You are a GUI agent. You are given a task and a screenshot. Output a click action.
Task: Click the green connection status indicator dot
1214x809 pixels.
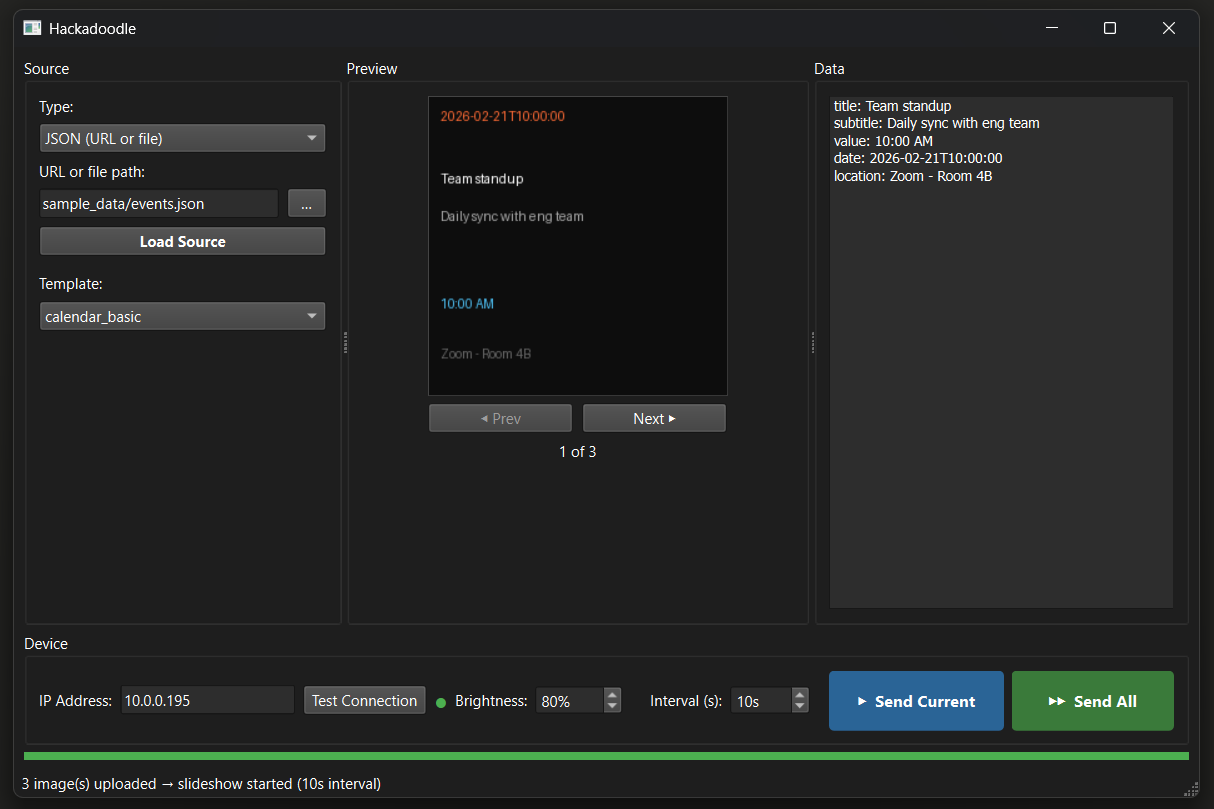coord(441,702)
